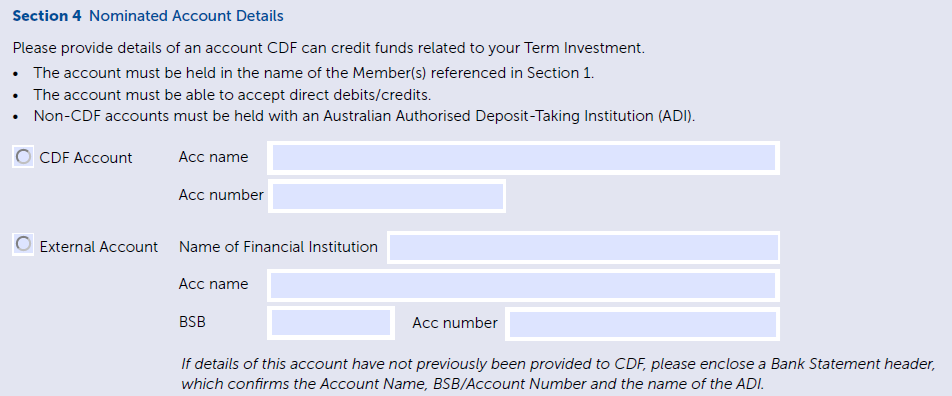Select the External Account radio button

(23, 245)
